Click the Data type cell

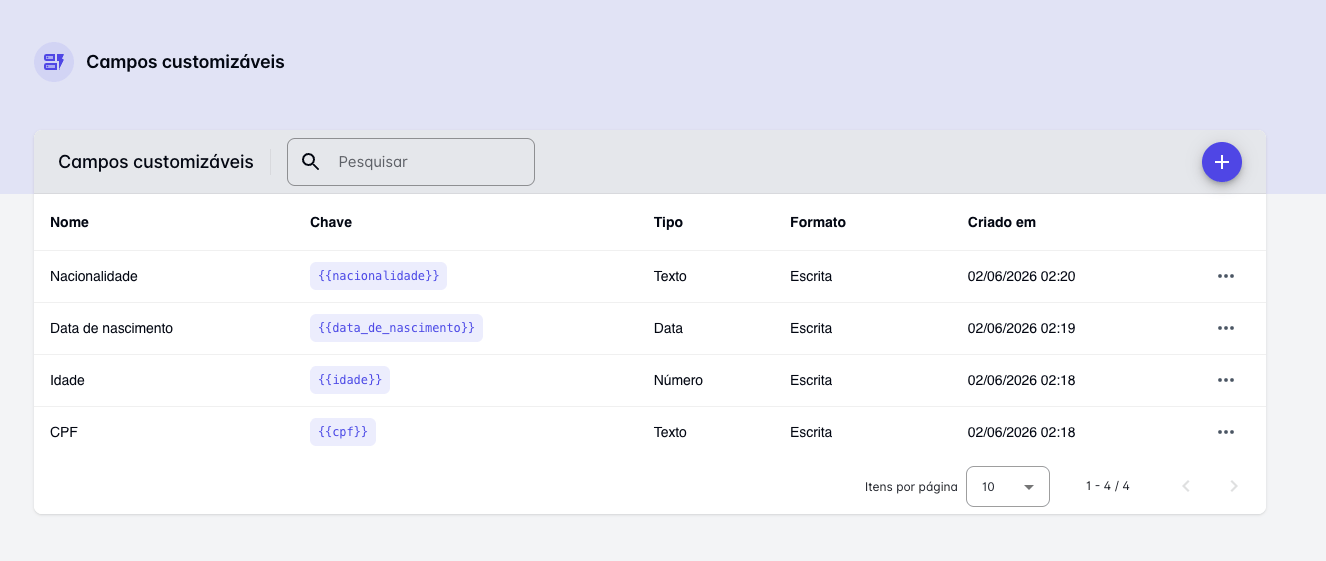[668, 328]
